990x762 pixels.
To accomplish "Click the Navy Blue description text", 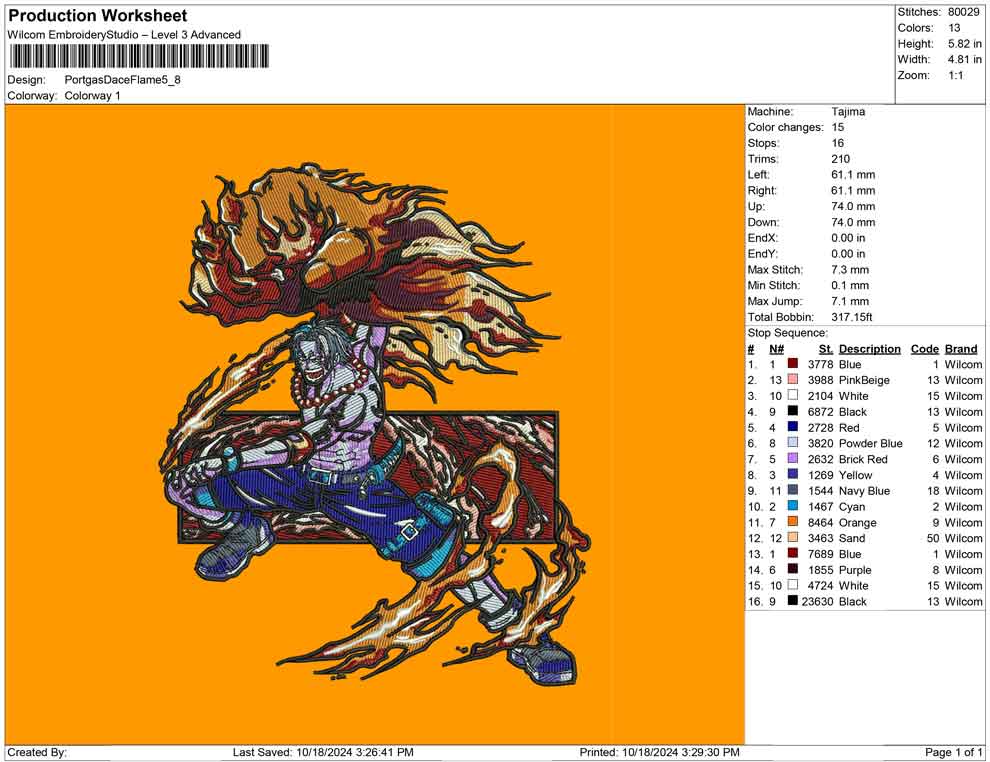I will (x=864, y=491).
